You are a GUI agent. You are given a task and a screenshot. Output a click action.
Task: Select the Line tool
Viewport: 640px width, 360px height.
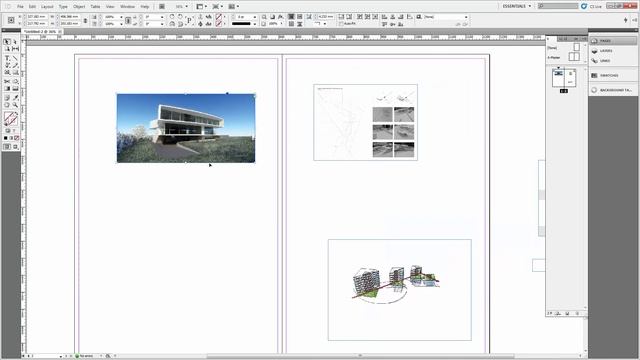click(x=15, y=58)
